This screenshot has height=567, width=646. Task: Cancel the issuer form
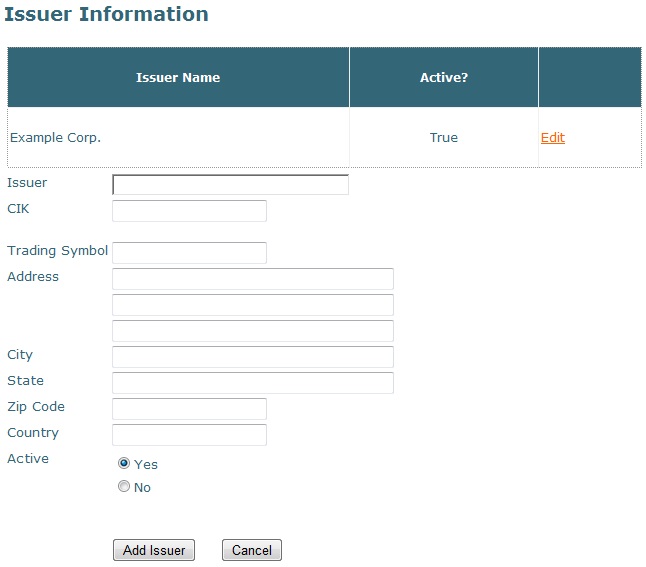pos(252,550)
